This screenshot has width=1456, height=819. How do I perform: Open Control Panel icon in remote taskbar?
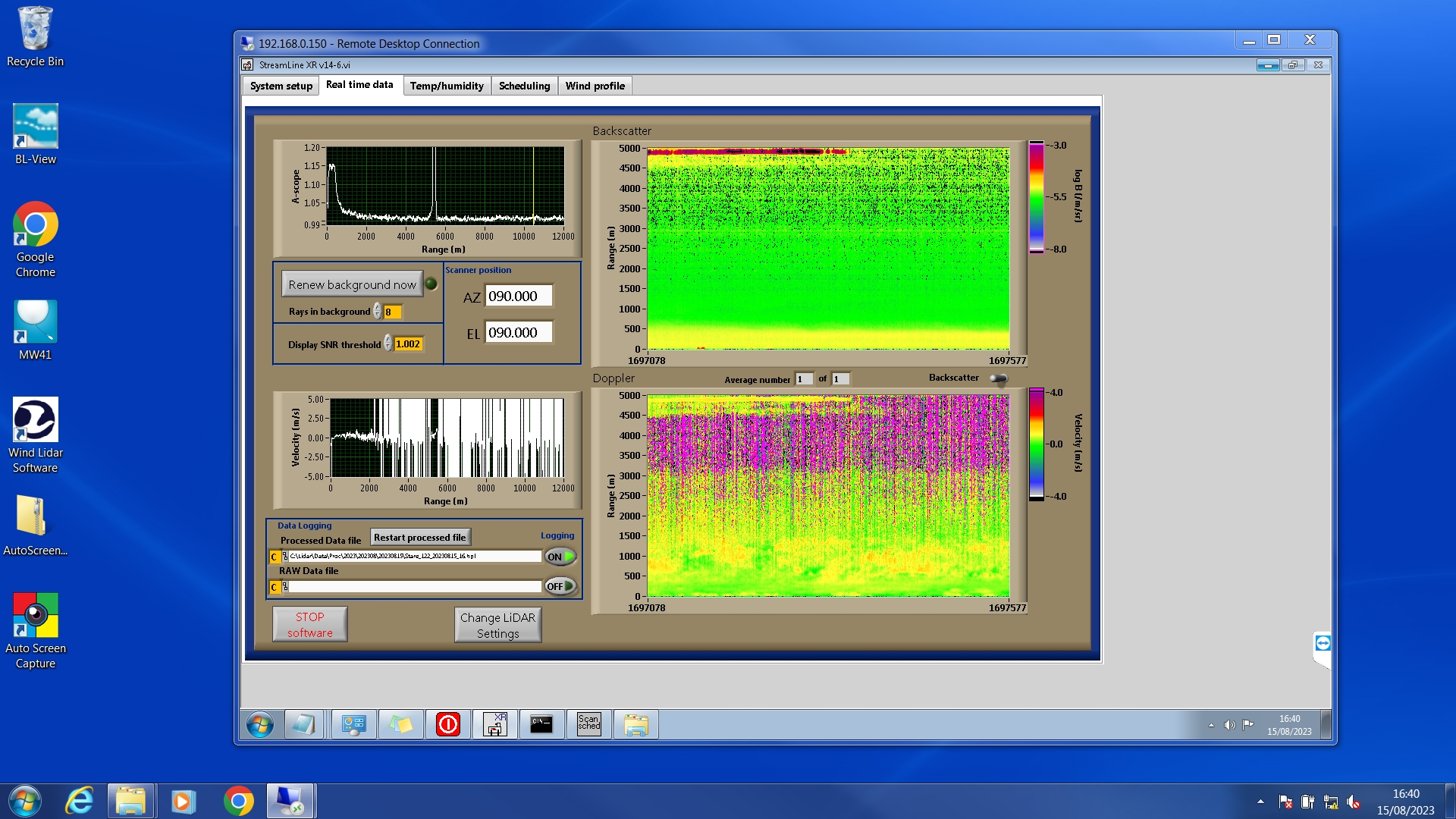point(353,724)
